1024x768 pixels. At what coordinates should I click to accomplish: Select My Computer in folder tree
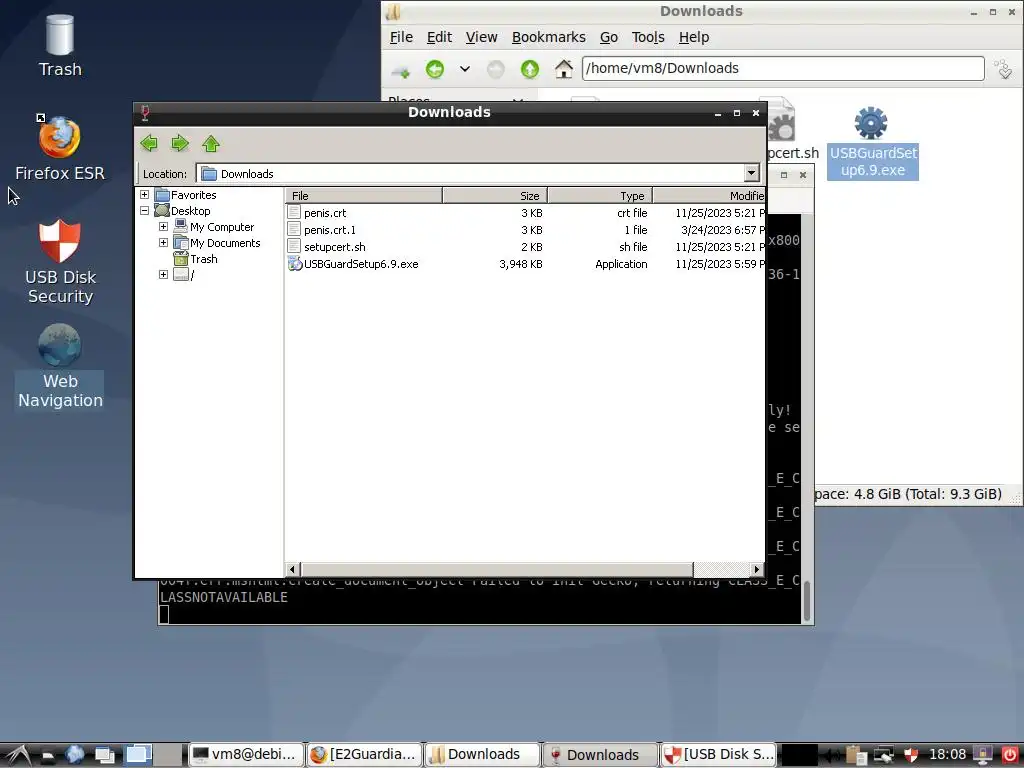click(221, 227)
